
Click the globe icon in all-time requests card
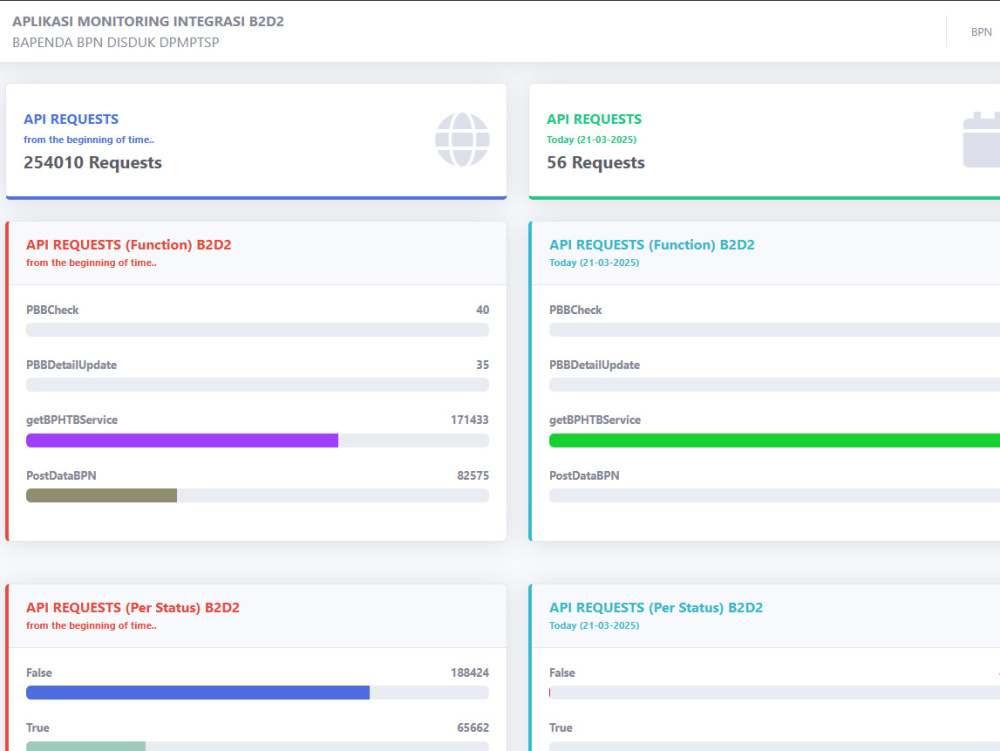pyautogui.click(x=462, y=140)
